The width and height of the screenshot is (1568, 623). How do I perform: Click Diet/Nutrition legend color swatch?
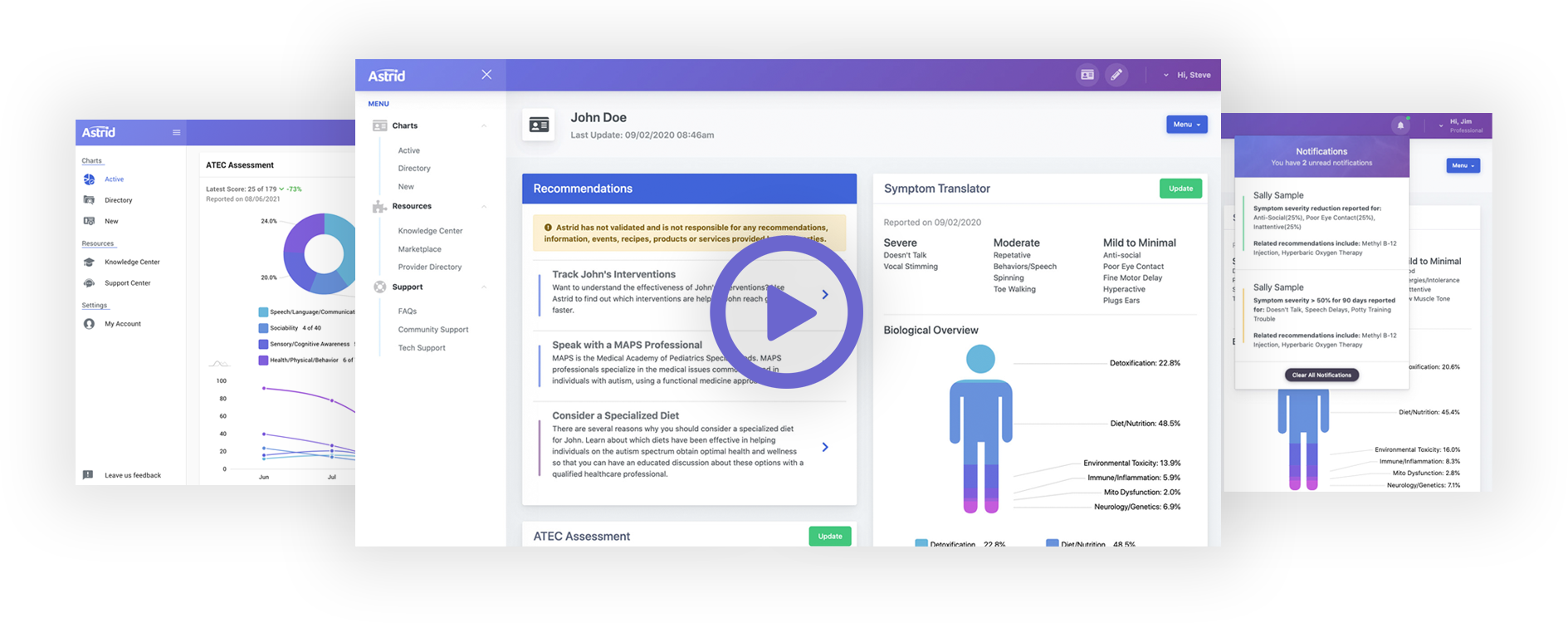tap(1052, 544)
